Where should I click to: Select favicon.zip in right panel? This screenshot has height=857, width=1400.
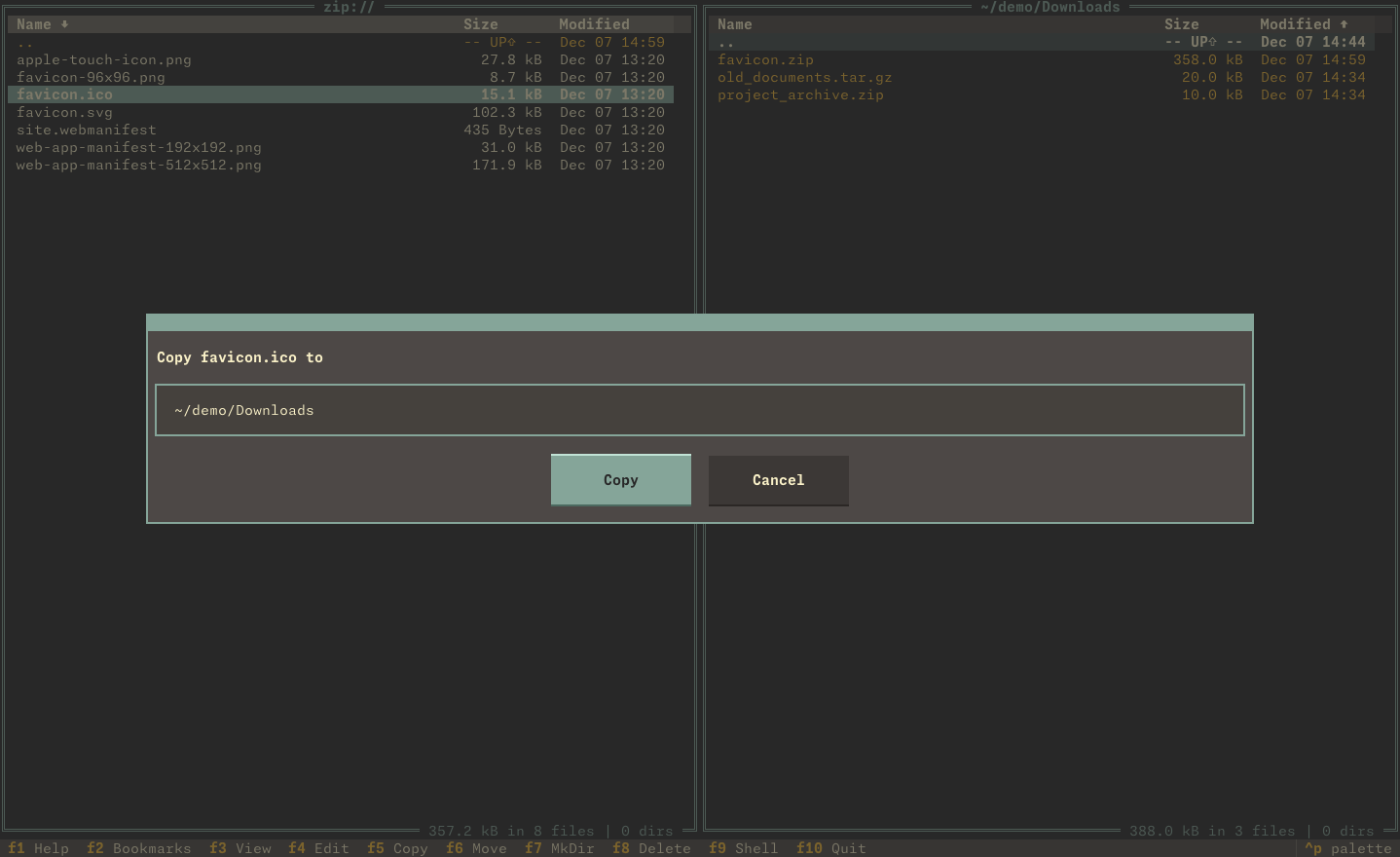click(765, 59)
